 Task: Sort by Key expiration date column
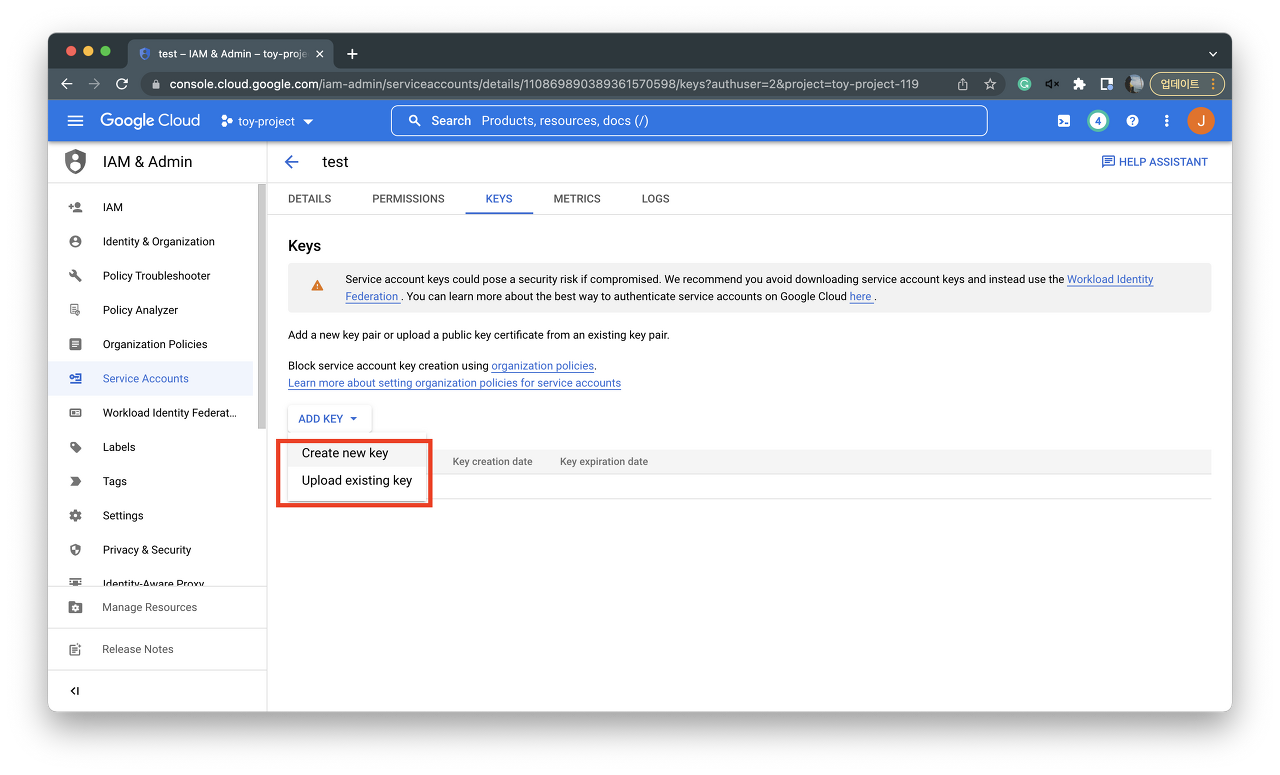pyautogui.click(x=604, y=462)
